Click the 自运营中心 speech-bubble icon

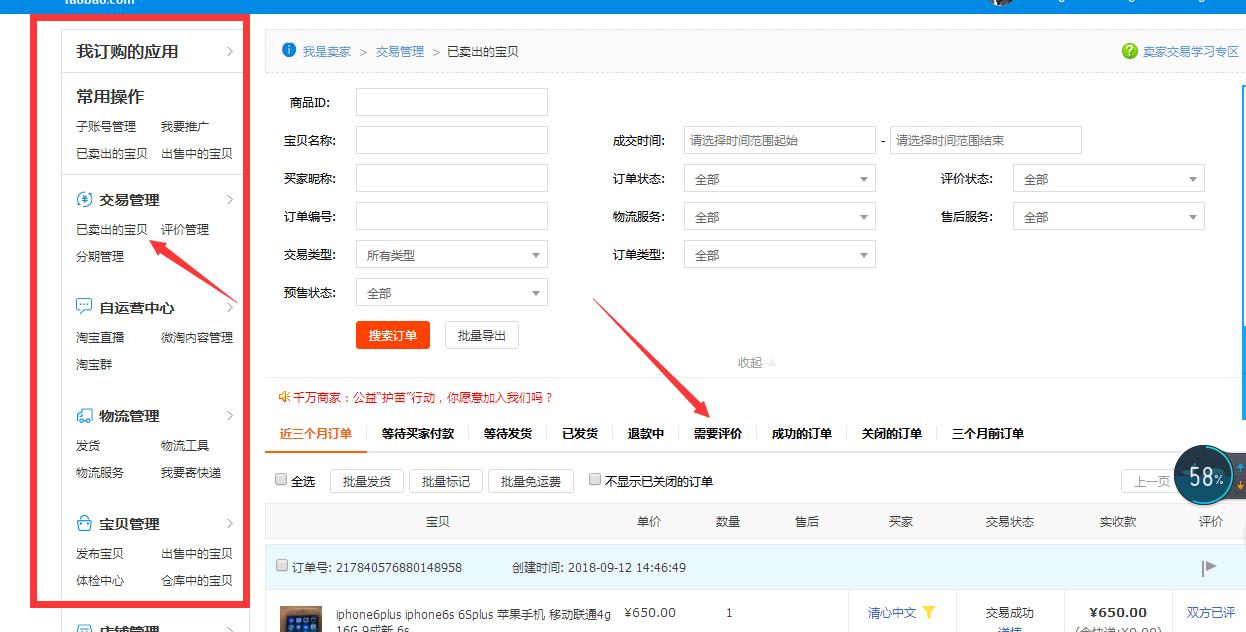pyautogui.click(x=83, y=307)
